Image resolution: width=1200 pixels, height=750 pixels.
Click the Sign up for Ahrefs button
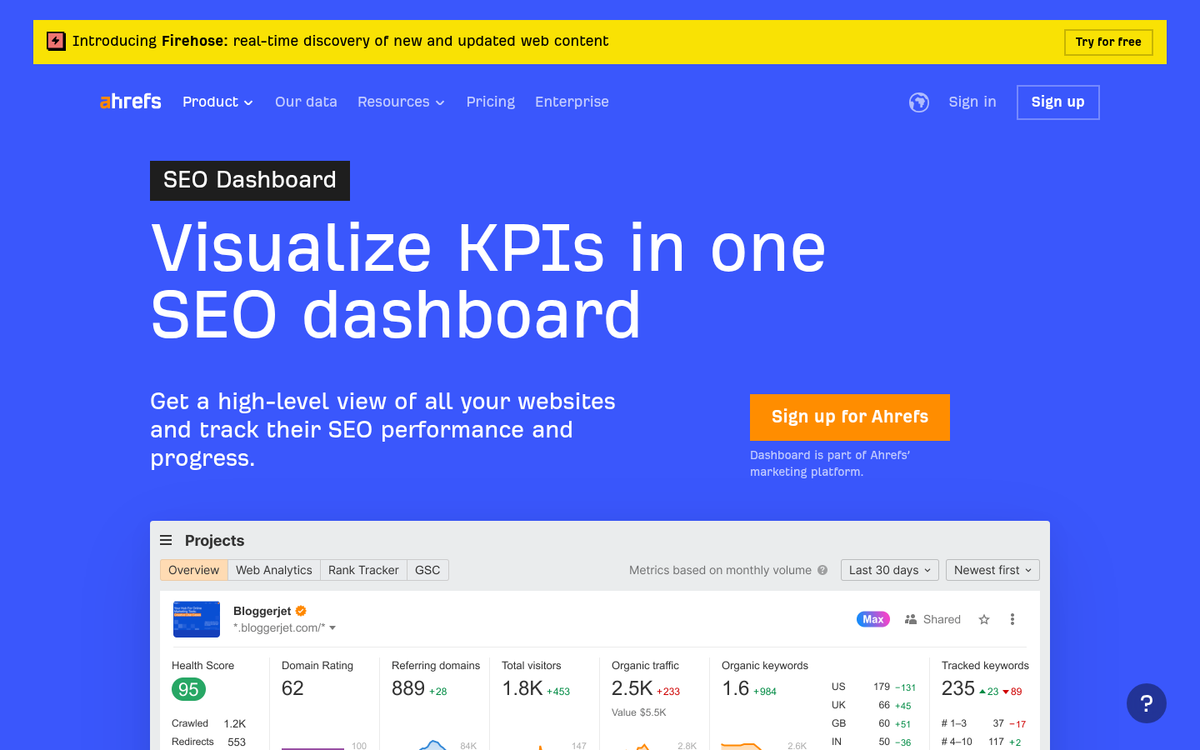tap(849, 417)
